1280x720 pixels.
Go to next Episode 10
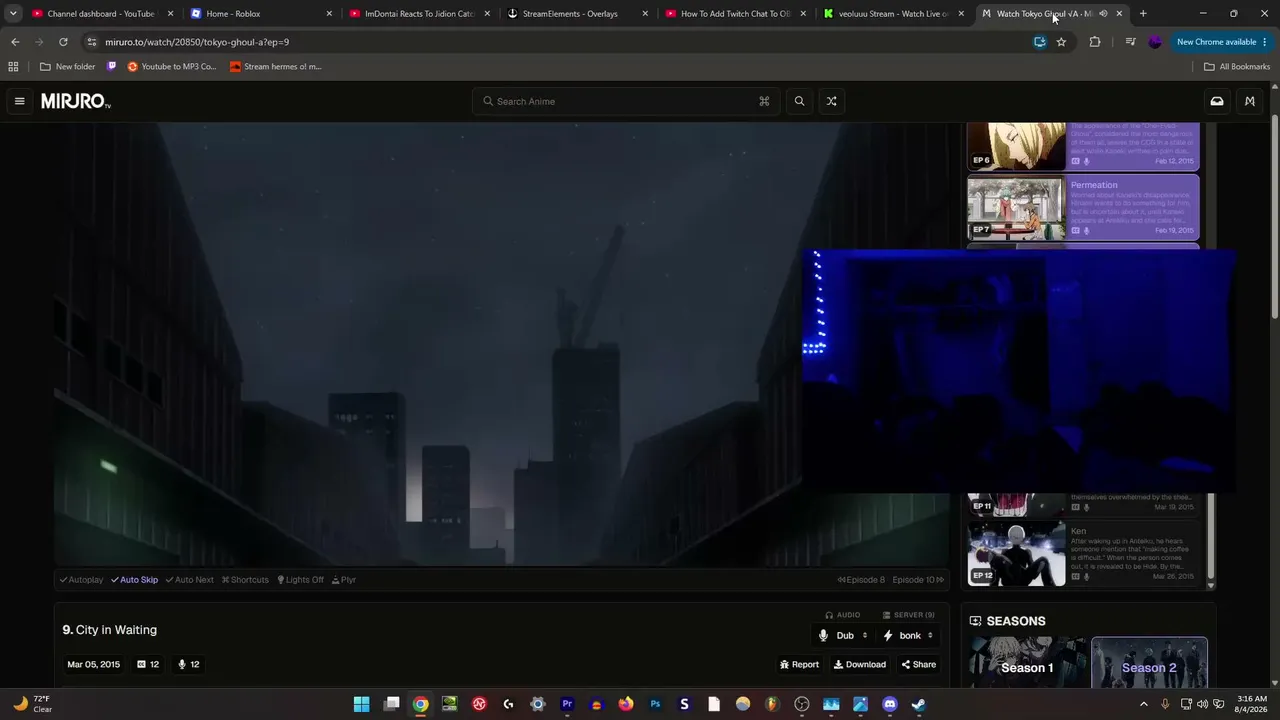coord(918,580)
